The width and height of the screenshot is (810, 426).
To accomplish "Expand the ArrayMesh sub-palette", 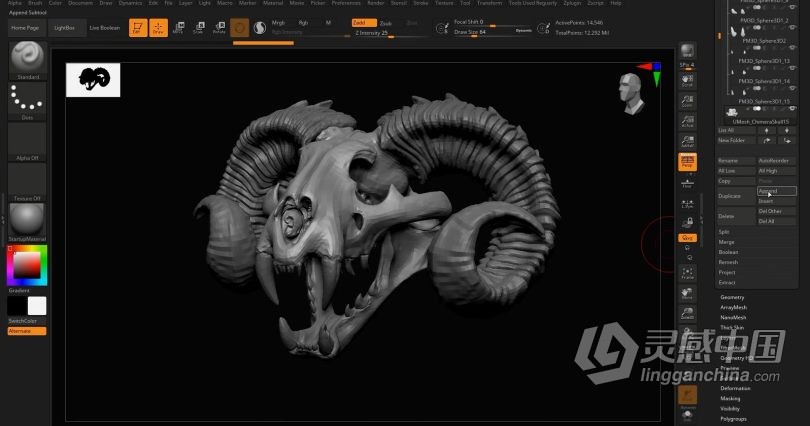I will 734,307.
